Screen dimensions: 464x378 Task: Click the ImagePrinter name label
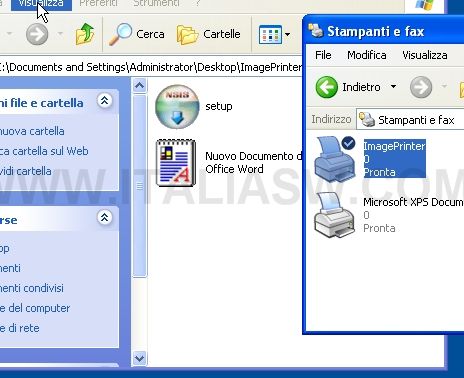click(394, 146)
